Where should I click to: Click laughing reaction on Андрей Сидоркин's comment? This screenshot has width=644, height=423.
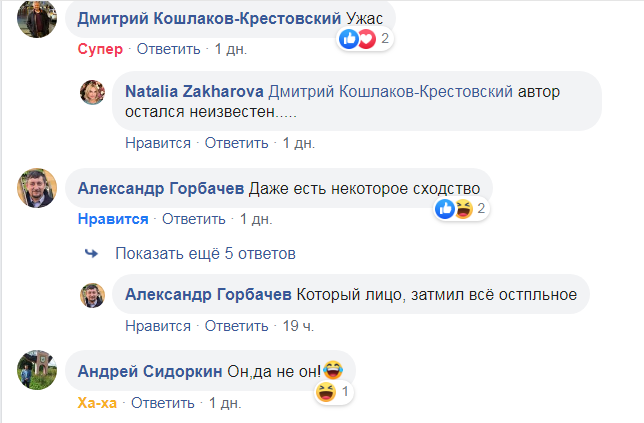(325, 393)
